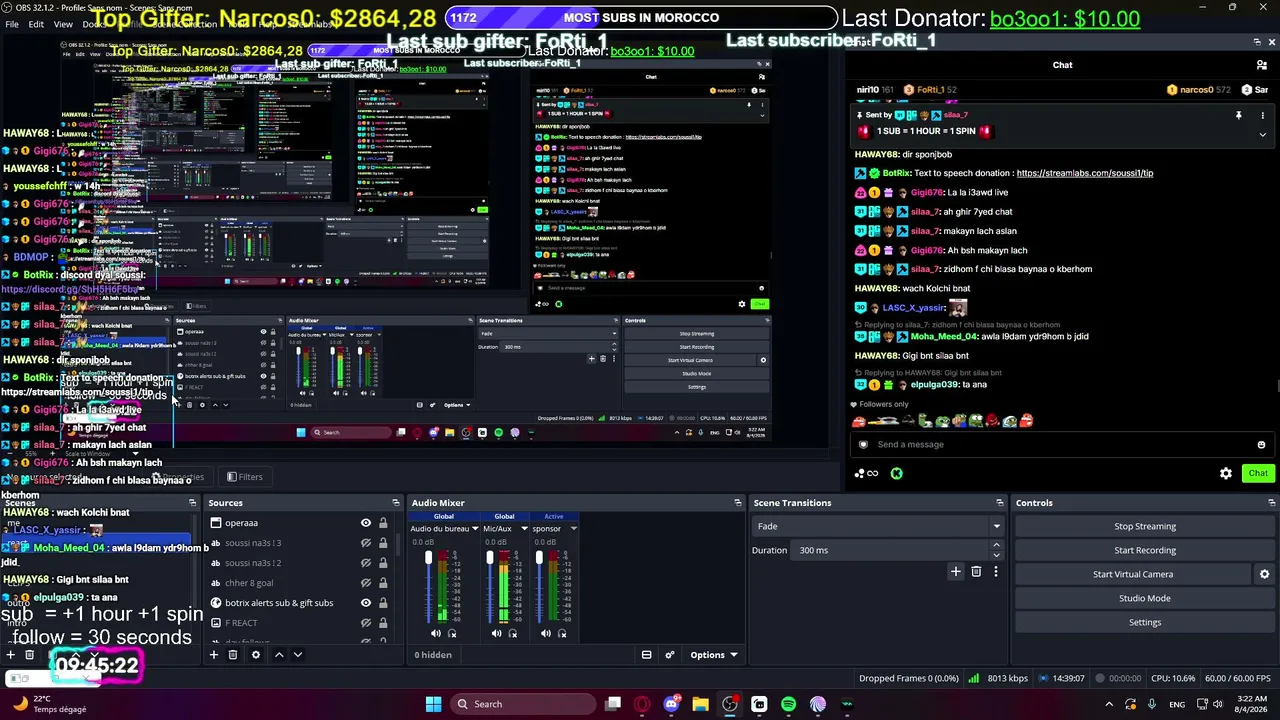Delete scene transition with trash icon
The image size is (1280, 720).
[x=976, y=572]
